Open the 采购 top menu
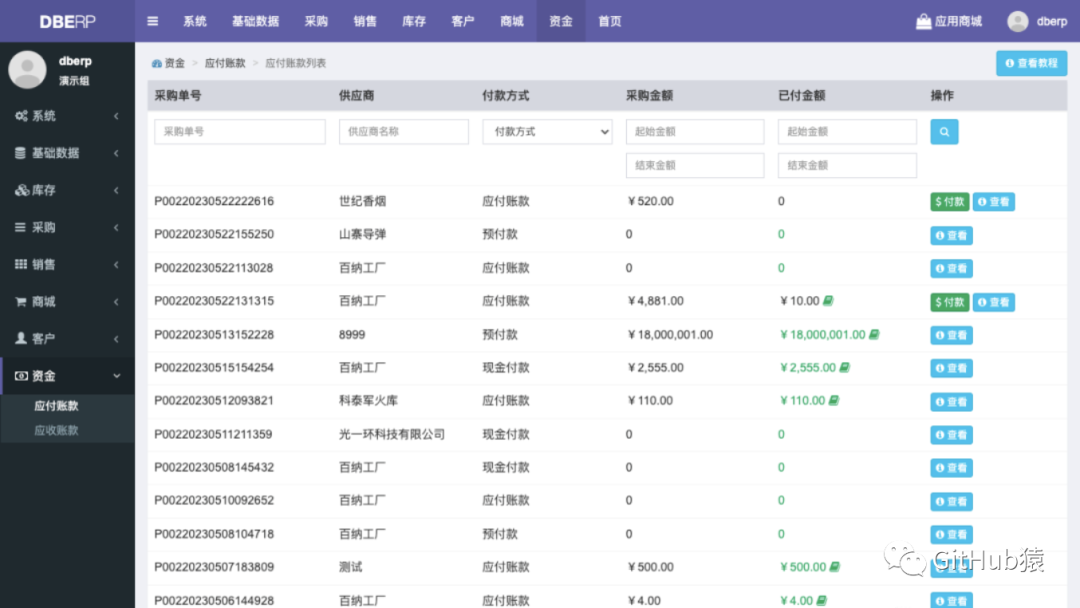The height and width of the screenshot is (608, 1080). coord(316,21)
